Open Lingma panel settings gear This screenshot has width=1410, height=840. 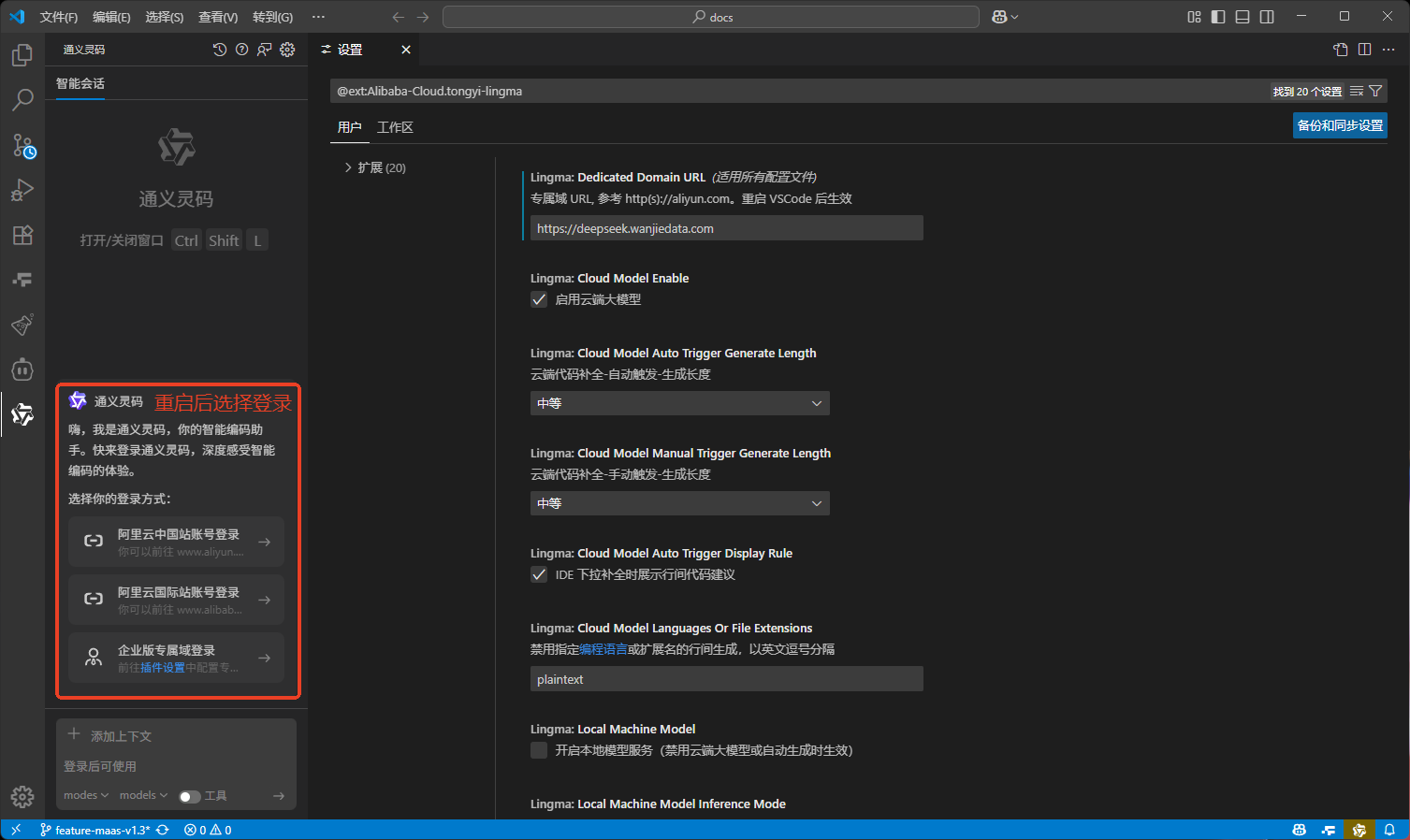[287, 50]
